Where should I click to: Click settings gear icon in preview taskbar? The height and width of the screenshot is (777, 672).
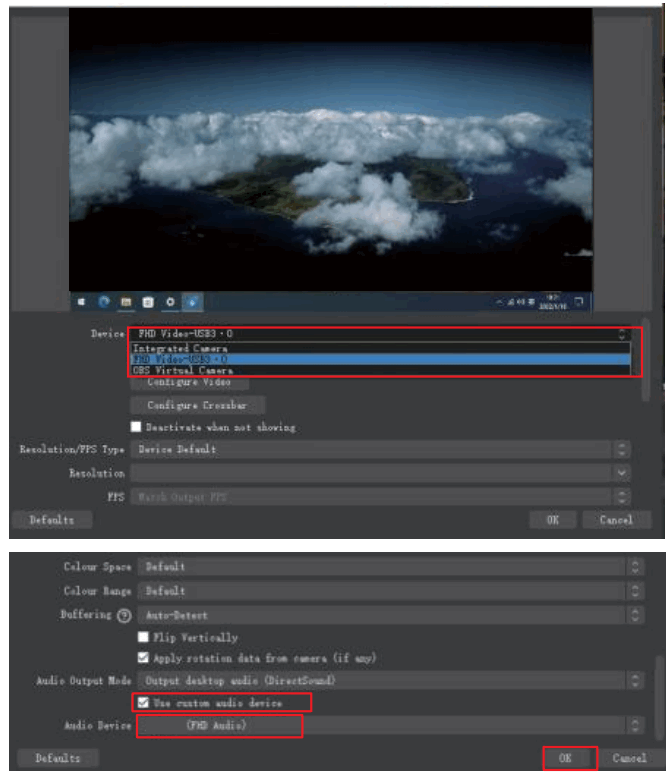(170, 302)
